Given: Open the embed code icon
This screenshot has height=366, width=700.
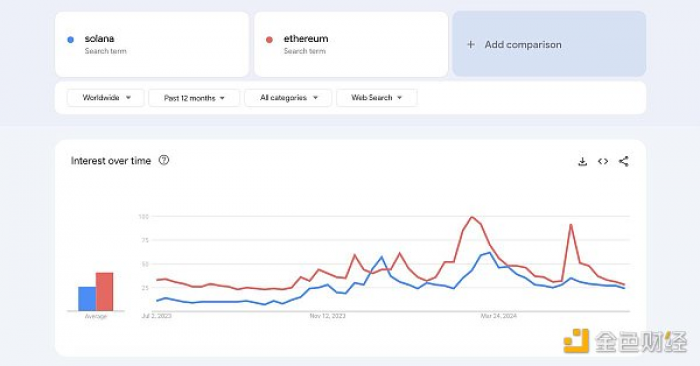Looking at the screenshot, I should pos(603,162).
